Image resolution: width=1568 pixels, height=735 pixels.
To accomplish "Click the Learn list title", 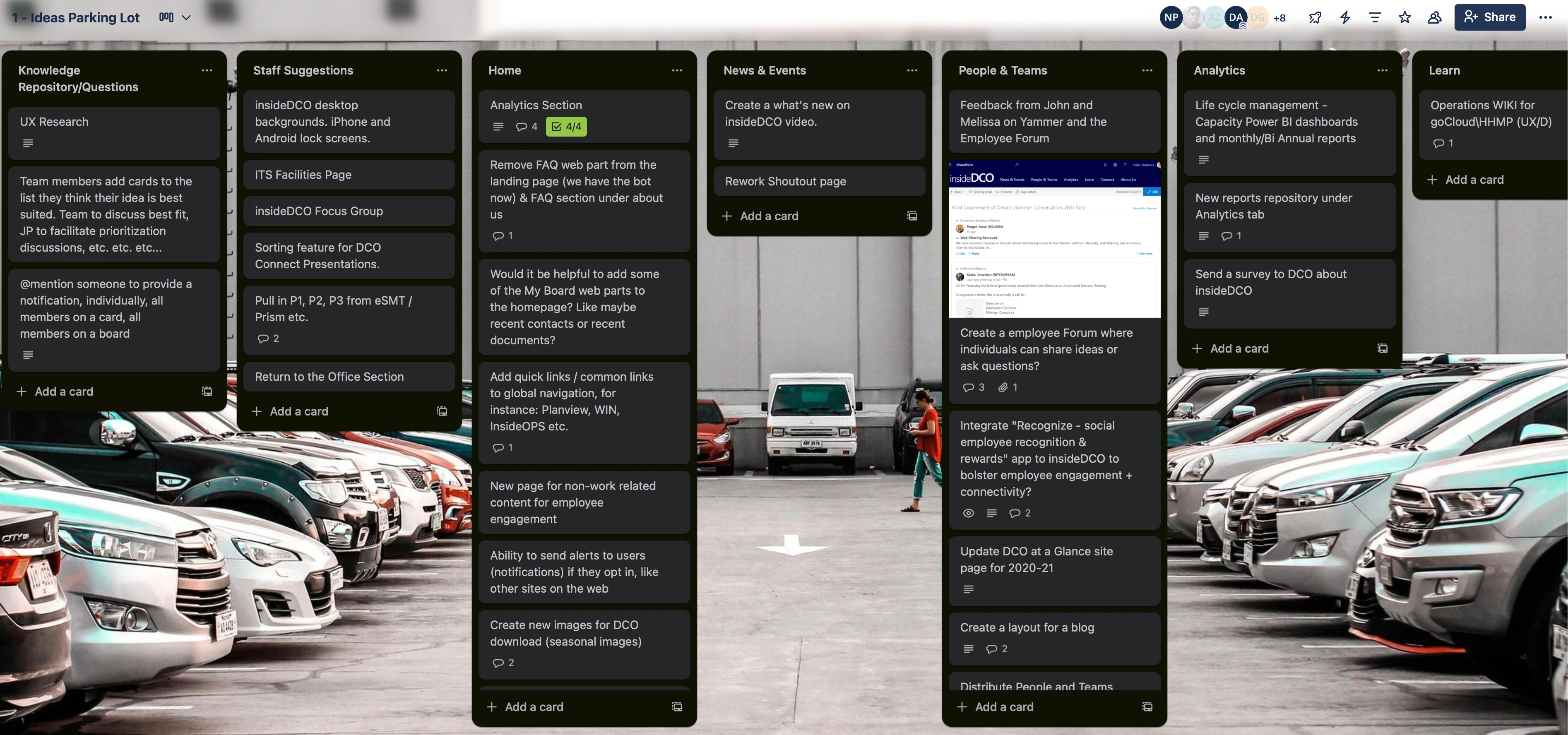I will coord(1444,70).
